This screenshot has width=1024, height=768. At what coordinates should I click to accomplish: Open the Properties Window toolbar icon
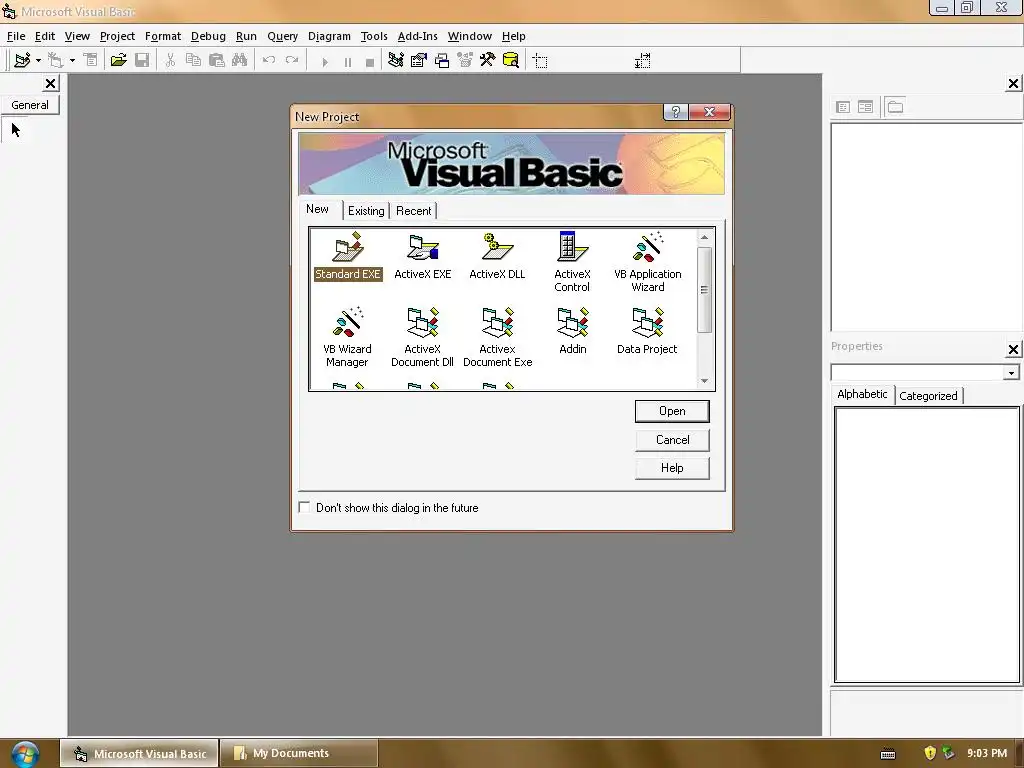click(419, 60)
